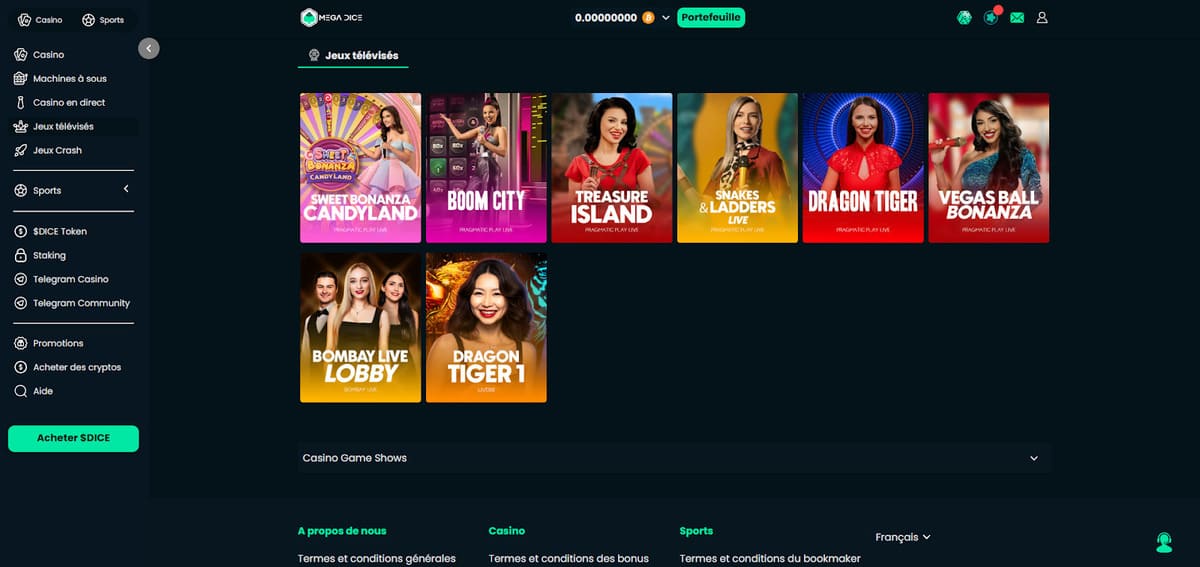The height and width of the screenshot is (567, 1200).
Task: Click the Acheter $DICE button
Action: pyautogui.click(x=73, y=438)
